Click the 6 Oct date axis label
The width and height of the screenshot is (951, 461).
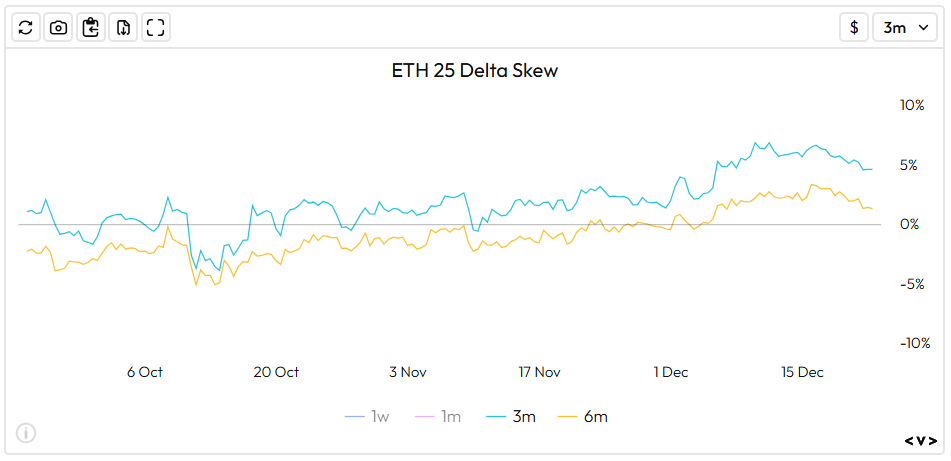pos(145,372)
